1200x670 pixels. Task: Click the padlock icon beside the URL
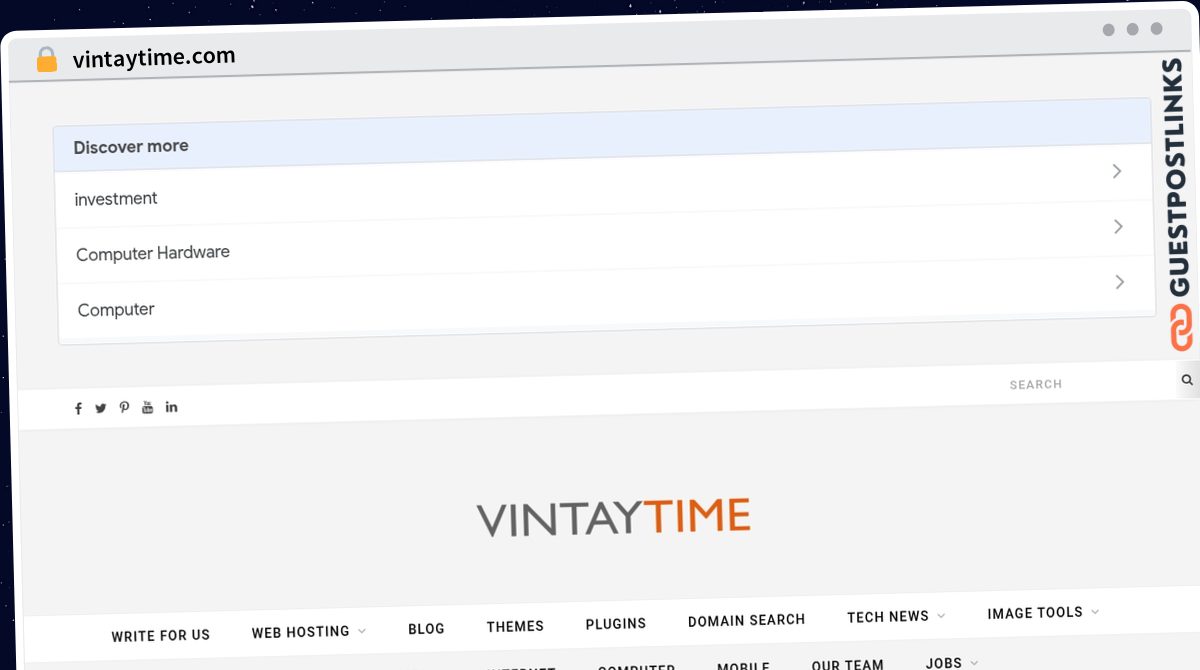click(x=46, y=60)
